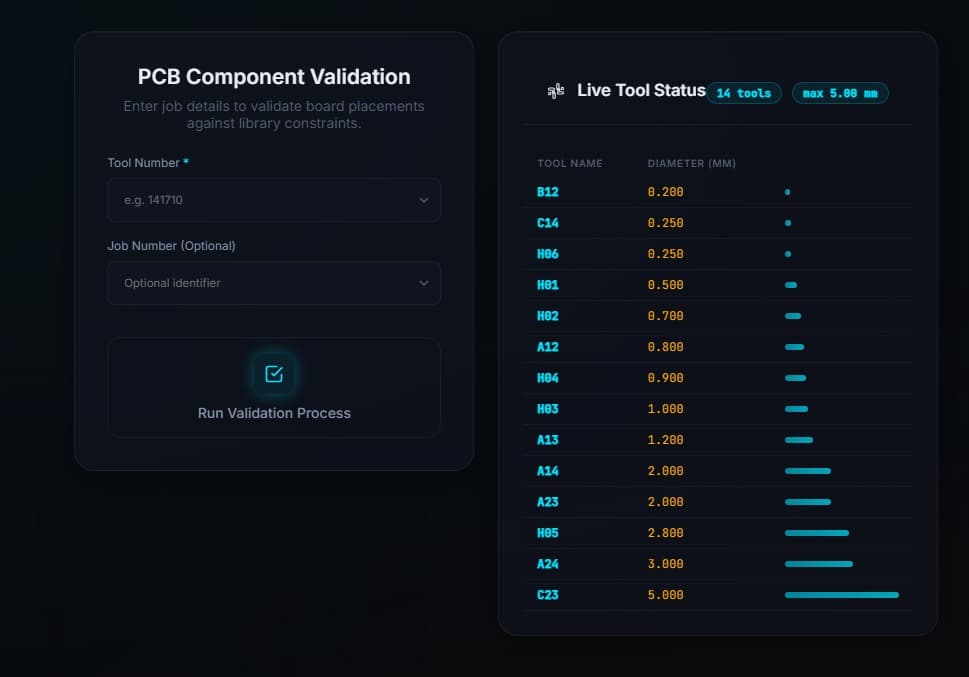Click the A13 diameter bar
The image size is (969, 677).
click(x=799, y=440)
